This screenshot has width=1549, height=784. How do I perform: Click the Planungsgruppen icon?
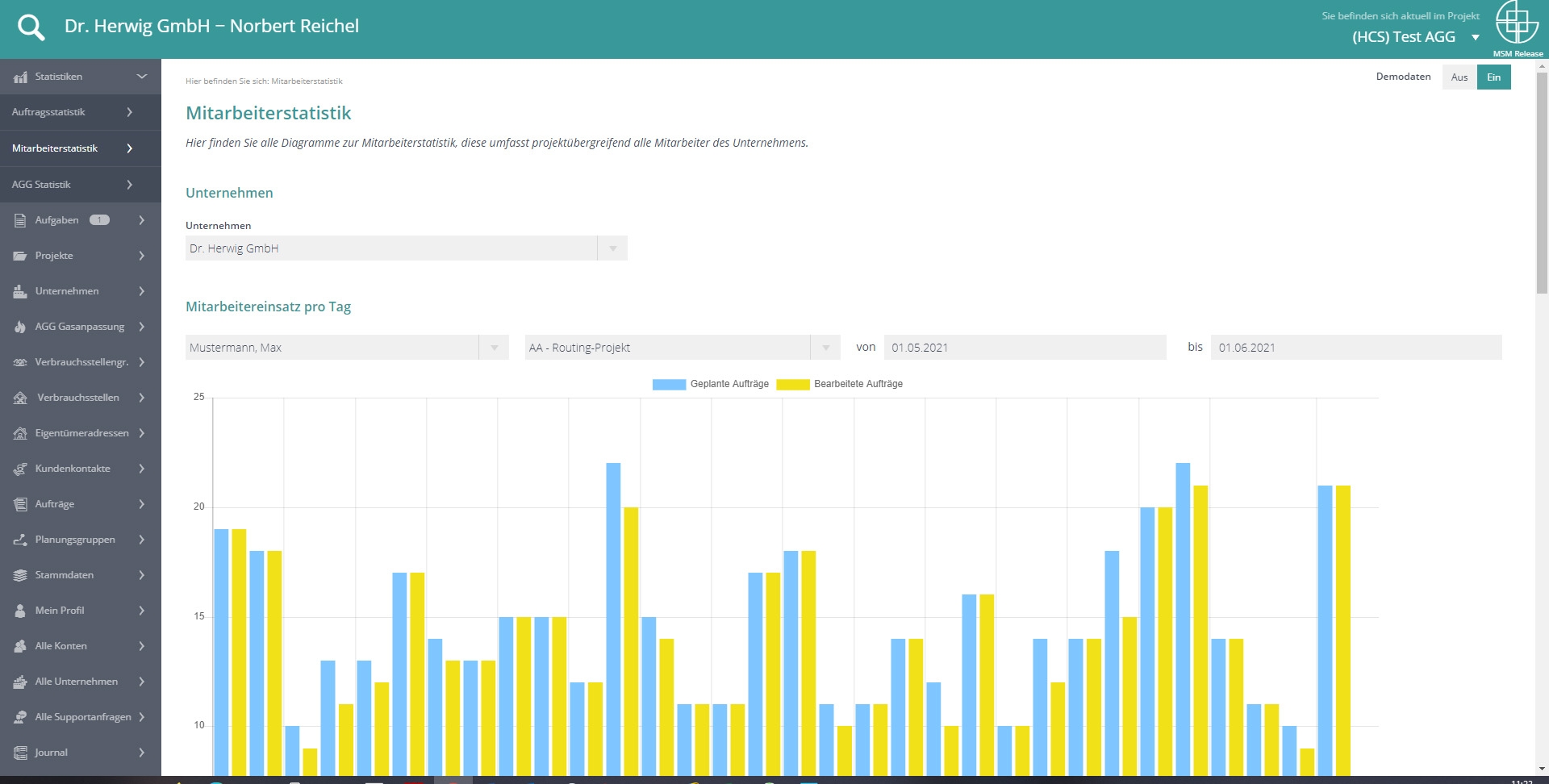pos(20,540)
